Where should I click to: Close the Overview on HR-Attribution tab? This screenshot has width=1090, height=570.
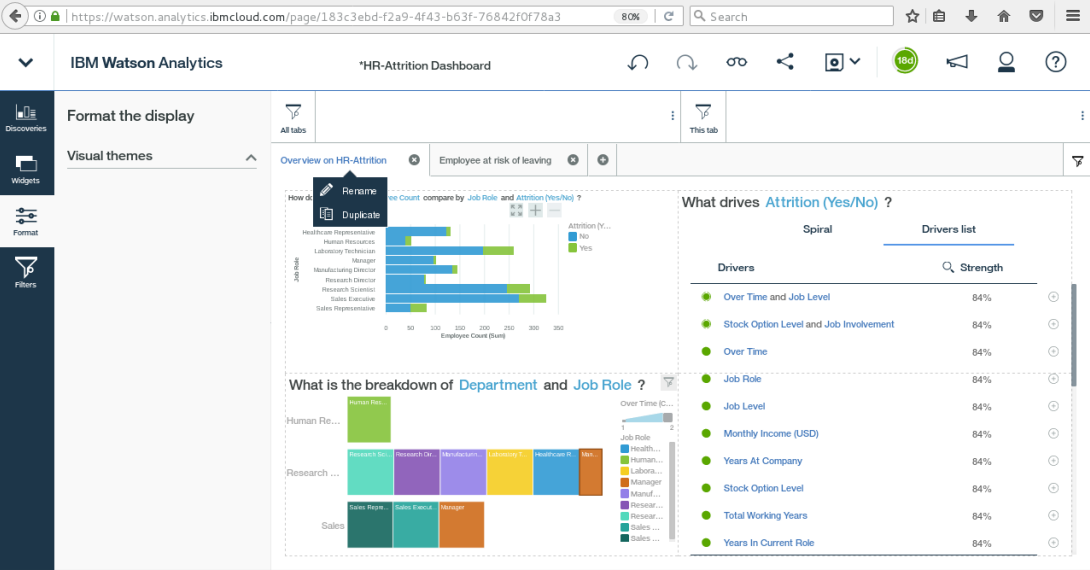coord(414,160)
